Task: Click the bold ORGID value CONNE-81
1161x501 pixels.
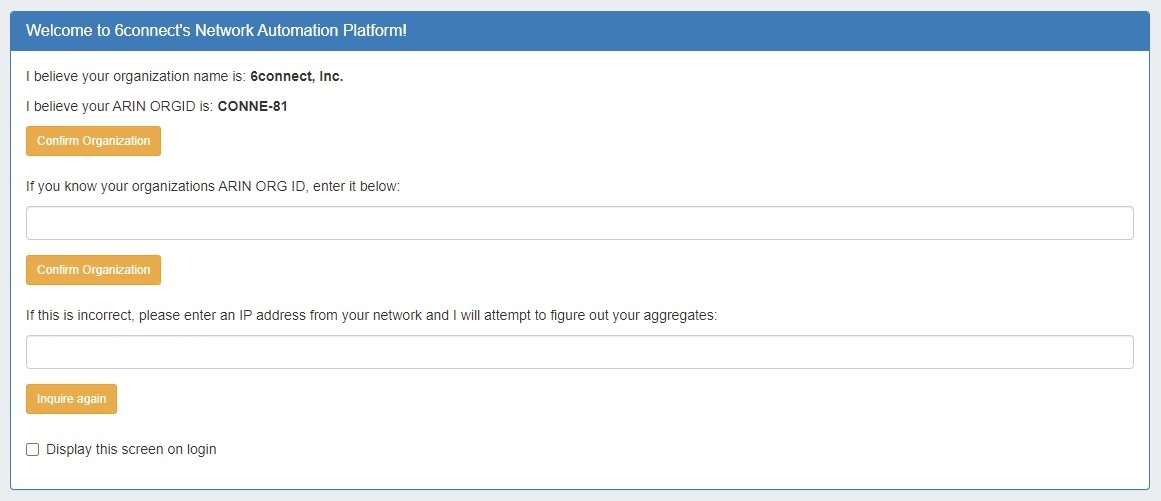Action: (252, 106)
